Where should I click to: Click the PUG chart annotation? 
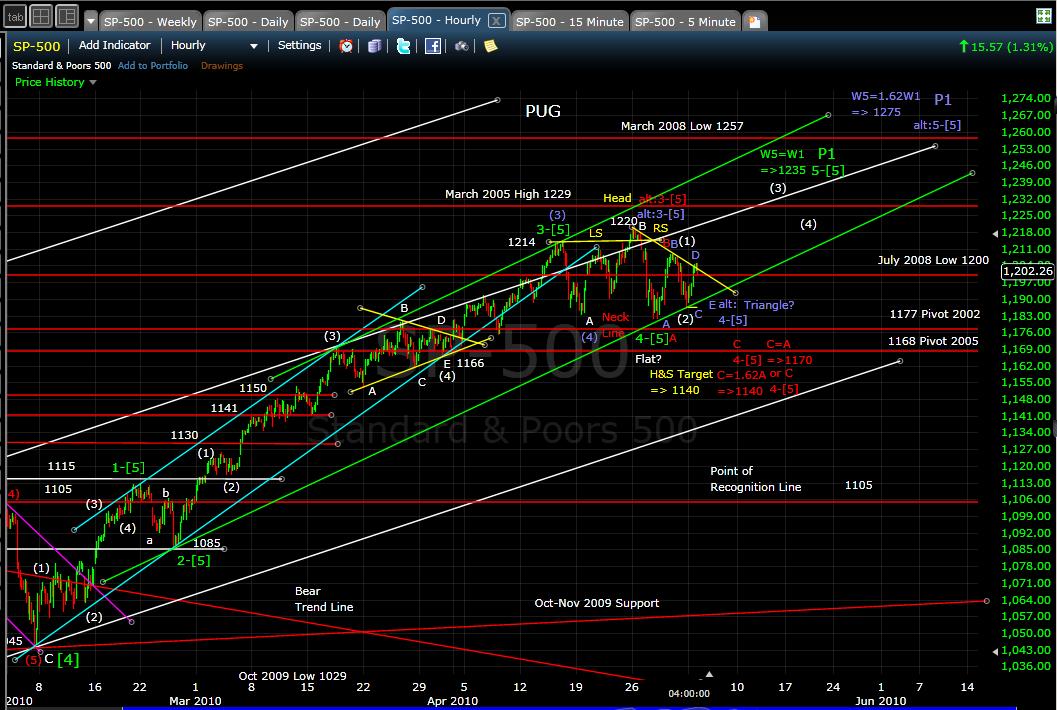(x=543, y=111)
